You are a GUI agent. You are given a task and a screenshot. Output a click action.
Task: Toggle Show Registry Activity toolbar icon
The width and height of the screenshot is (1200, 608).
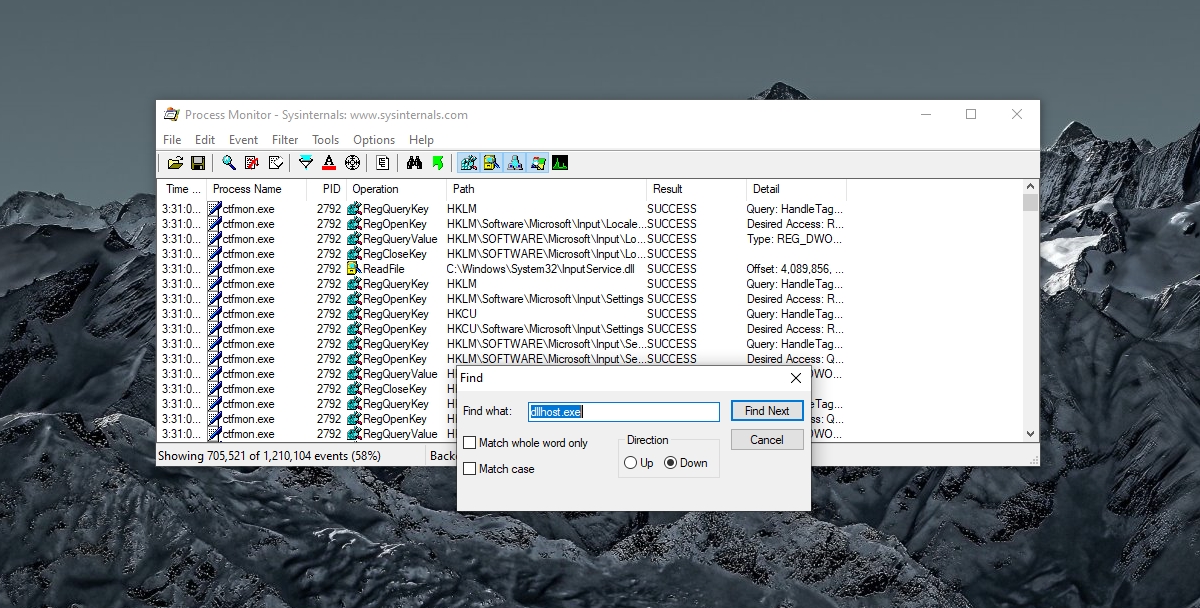[468, 163]
